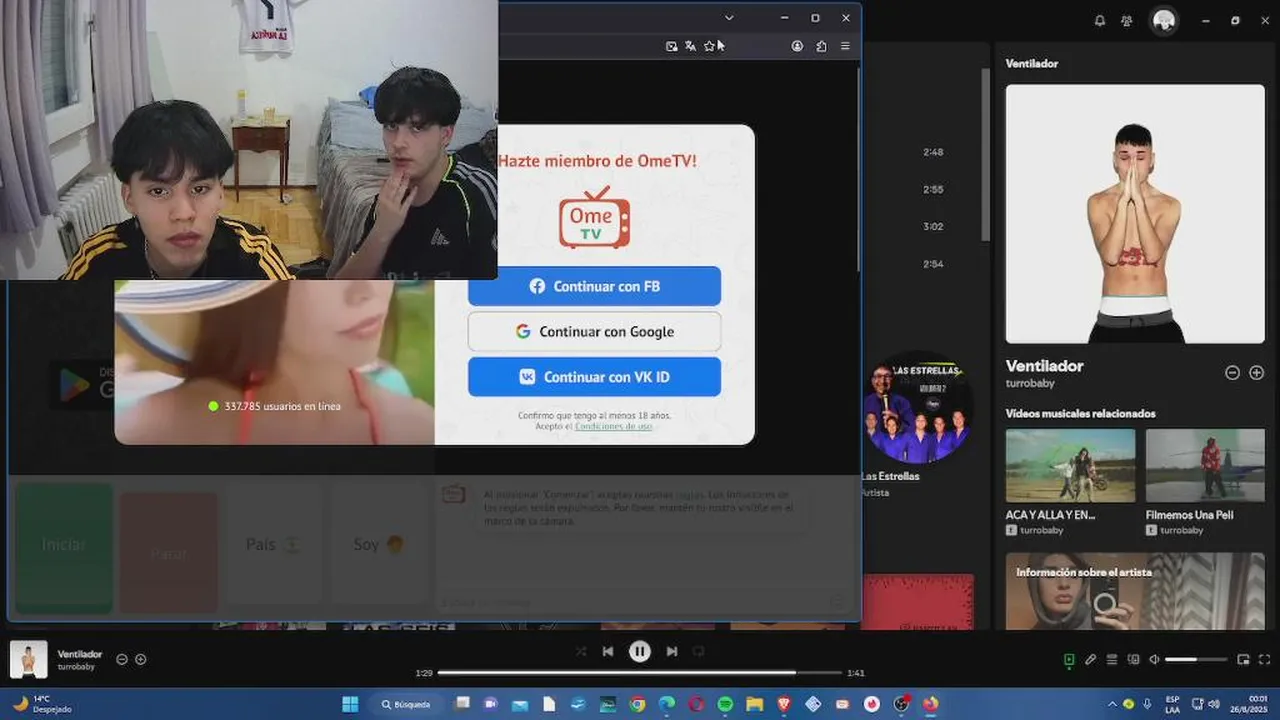The width and height of the screenshot is (1280, 720).
Task: Open the Spotify lyrics microphone icon
Action: click(1091, 659)
